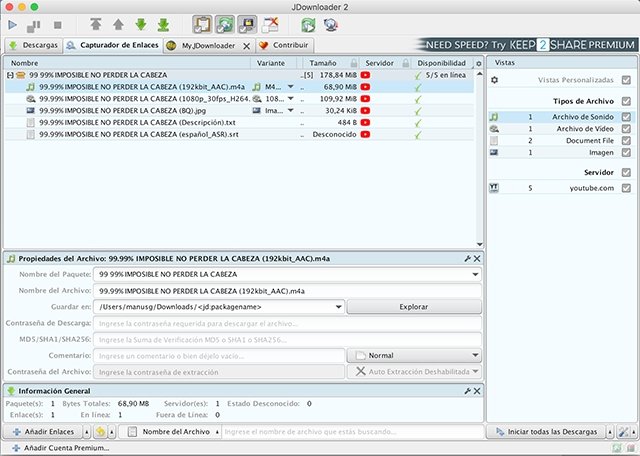Click the Añadir Enlaces button

(x=43, y=432)
